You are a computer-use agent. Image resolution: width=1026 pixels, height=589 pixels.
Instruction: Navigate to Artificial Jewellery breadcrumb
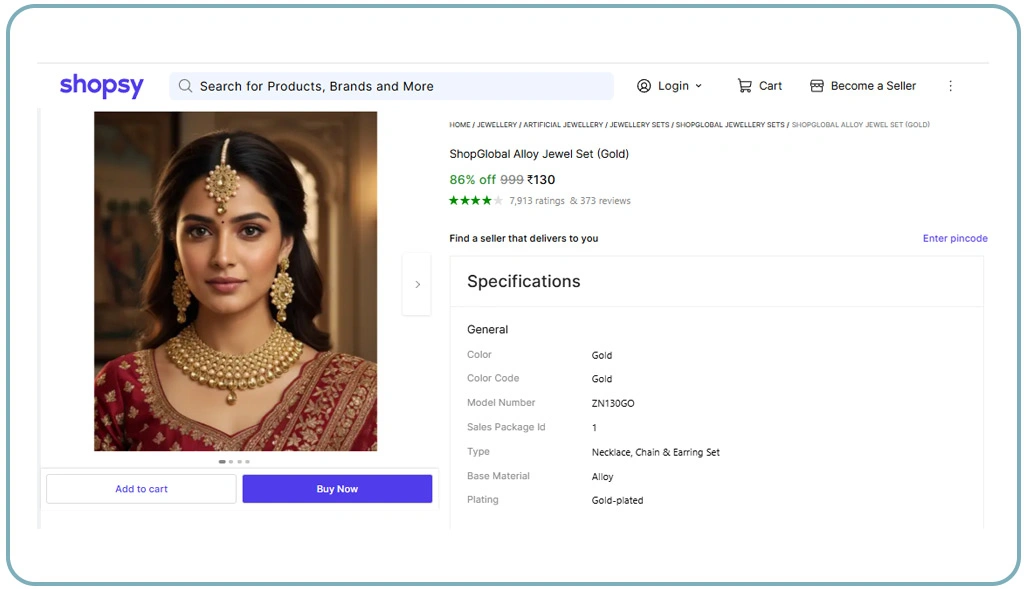[x=563, y=125]
